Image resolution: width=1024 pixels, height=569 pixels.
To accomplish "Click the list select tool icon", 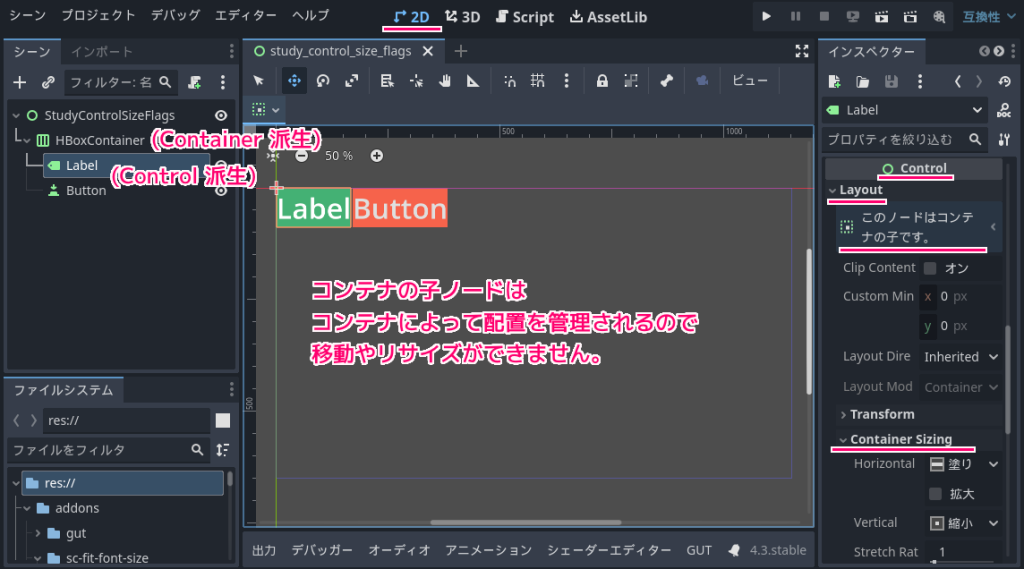I will (x=387, y=81).
